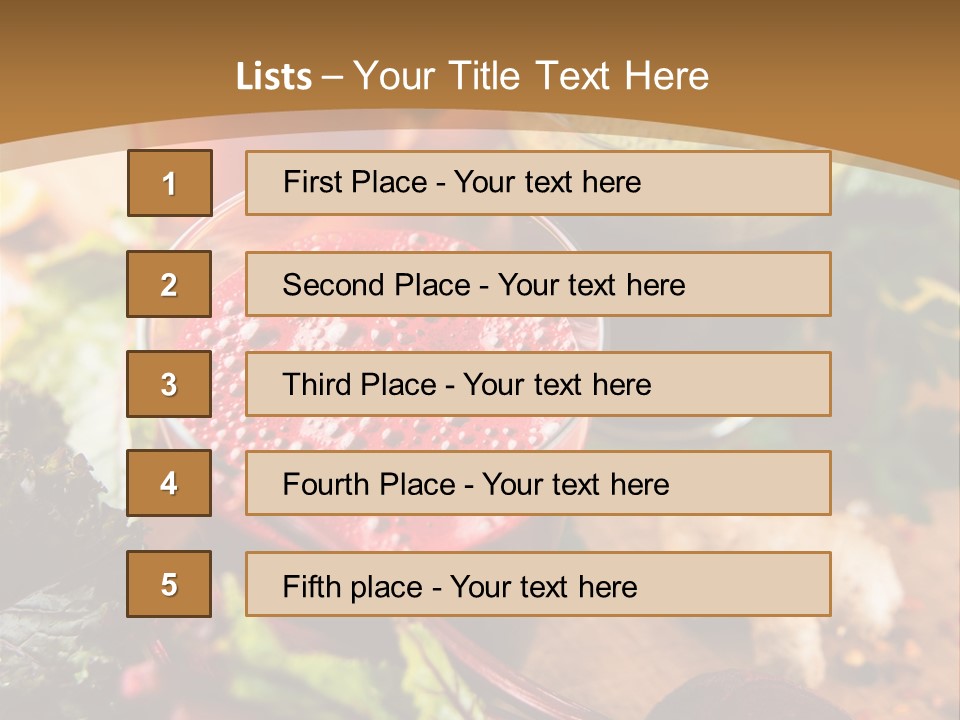The image size is (960, 720).
Task: Select the number 4 box
Action: tap(169, 483)
